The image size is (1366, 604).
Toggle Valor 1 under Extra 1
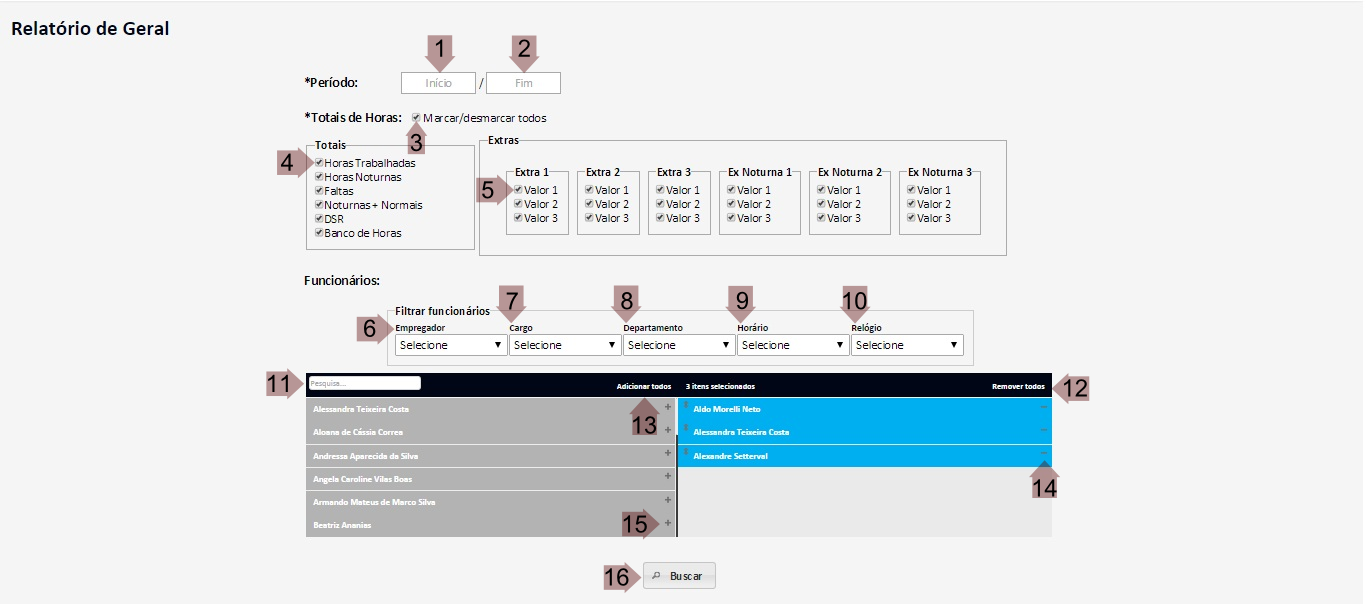[518, 190]
